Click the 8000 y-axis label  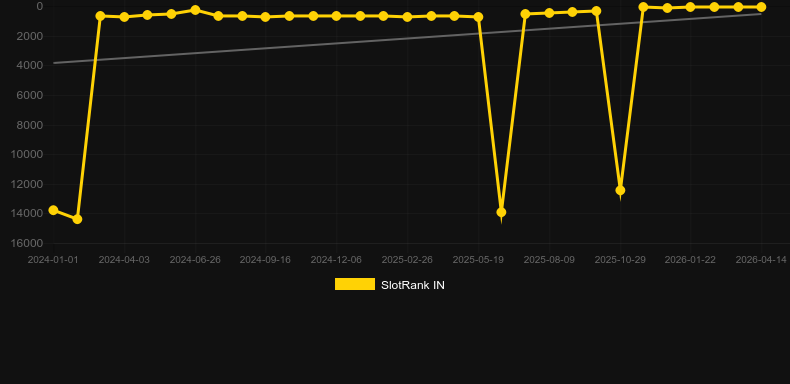tap(30, 125)
